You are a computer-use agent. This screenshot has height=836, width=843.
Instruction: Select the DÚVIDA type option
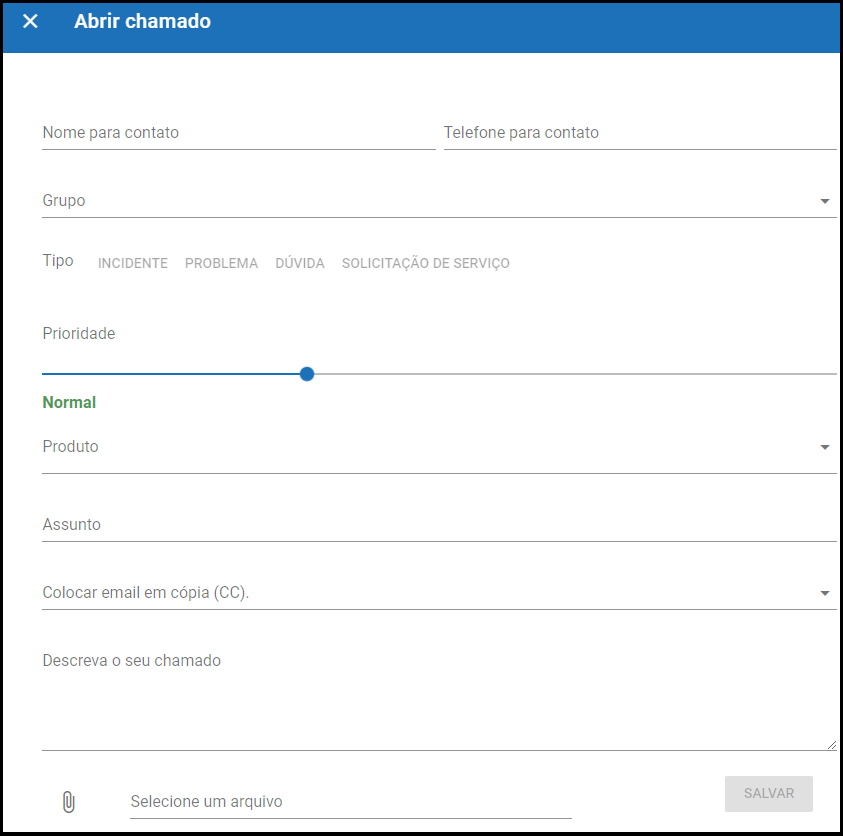(300, 263)
